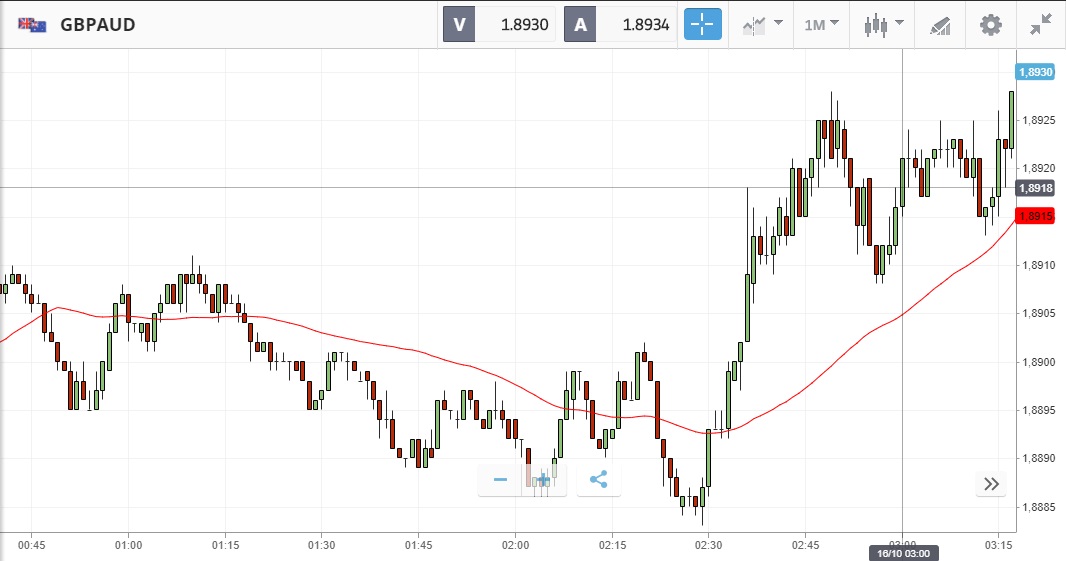Click the 01:45 time axis label

click(x=418, y=545)
